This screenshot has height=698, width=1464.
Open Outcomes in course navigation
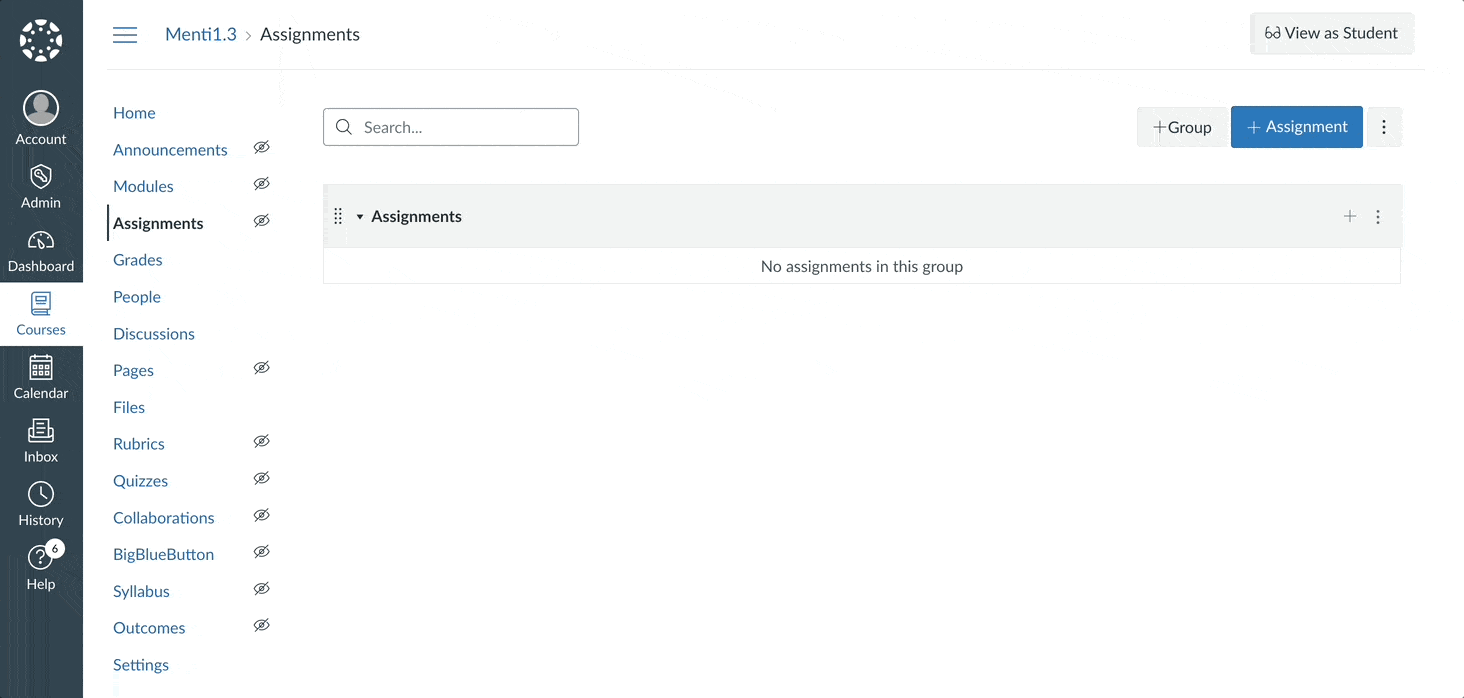point(149,628)
